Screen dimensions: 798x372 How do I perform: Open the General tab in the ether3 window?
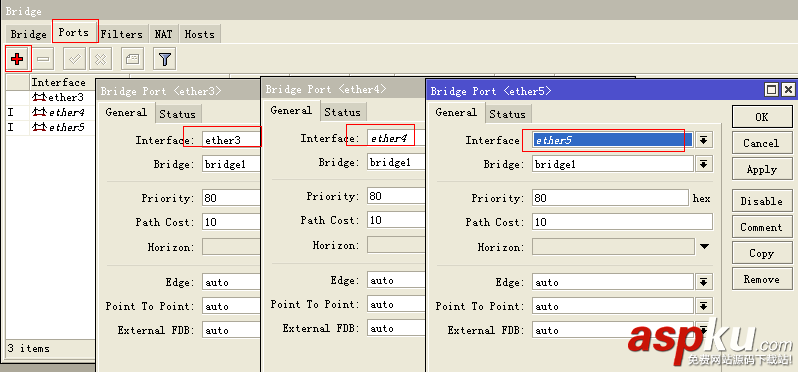pyautogui.click(x=126, y=112)
